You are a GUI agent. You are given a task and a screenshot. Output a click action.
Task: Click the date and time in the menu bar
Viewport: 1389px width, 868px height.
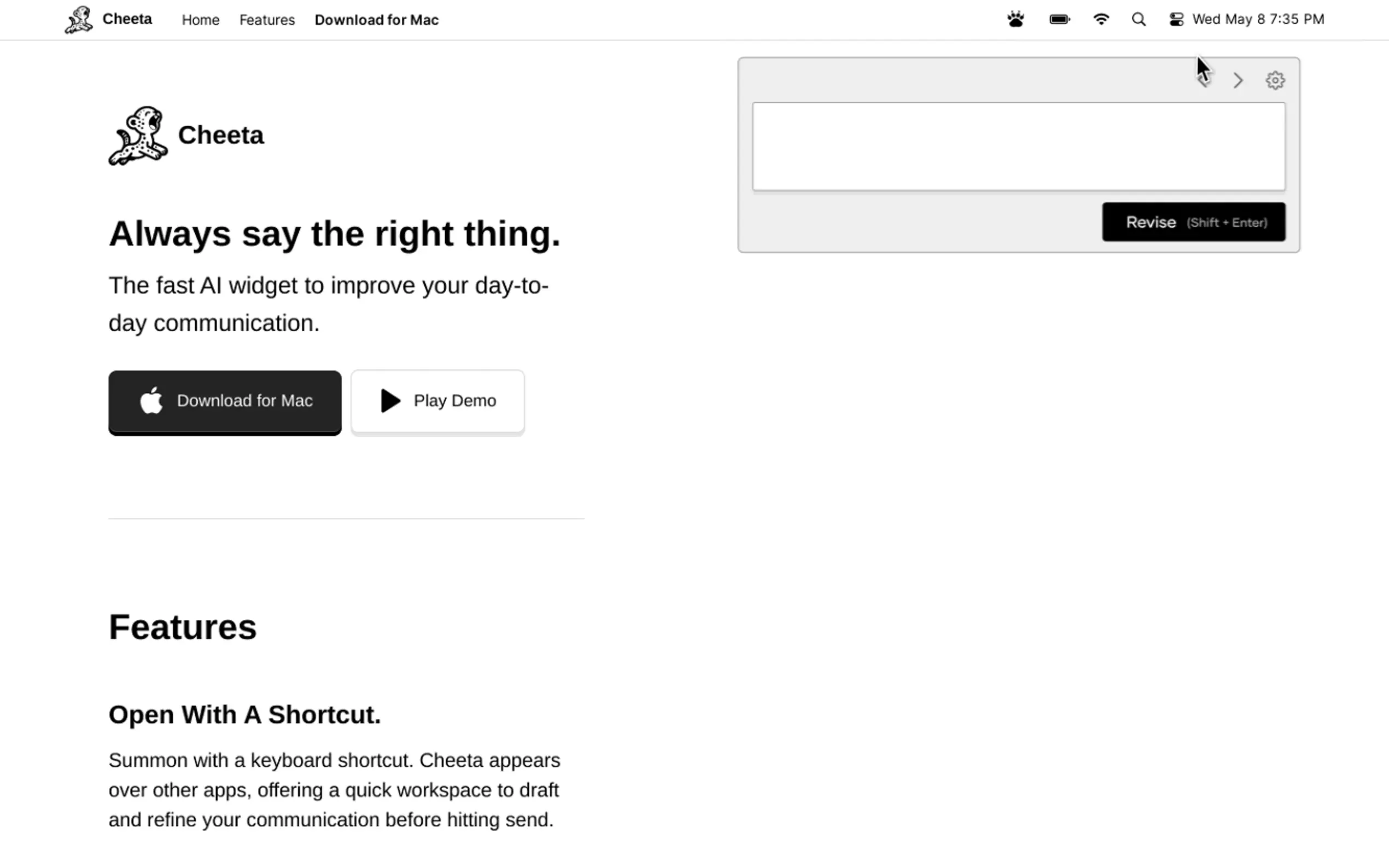(1258, 20)
